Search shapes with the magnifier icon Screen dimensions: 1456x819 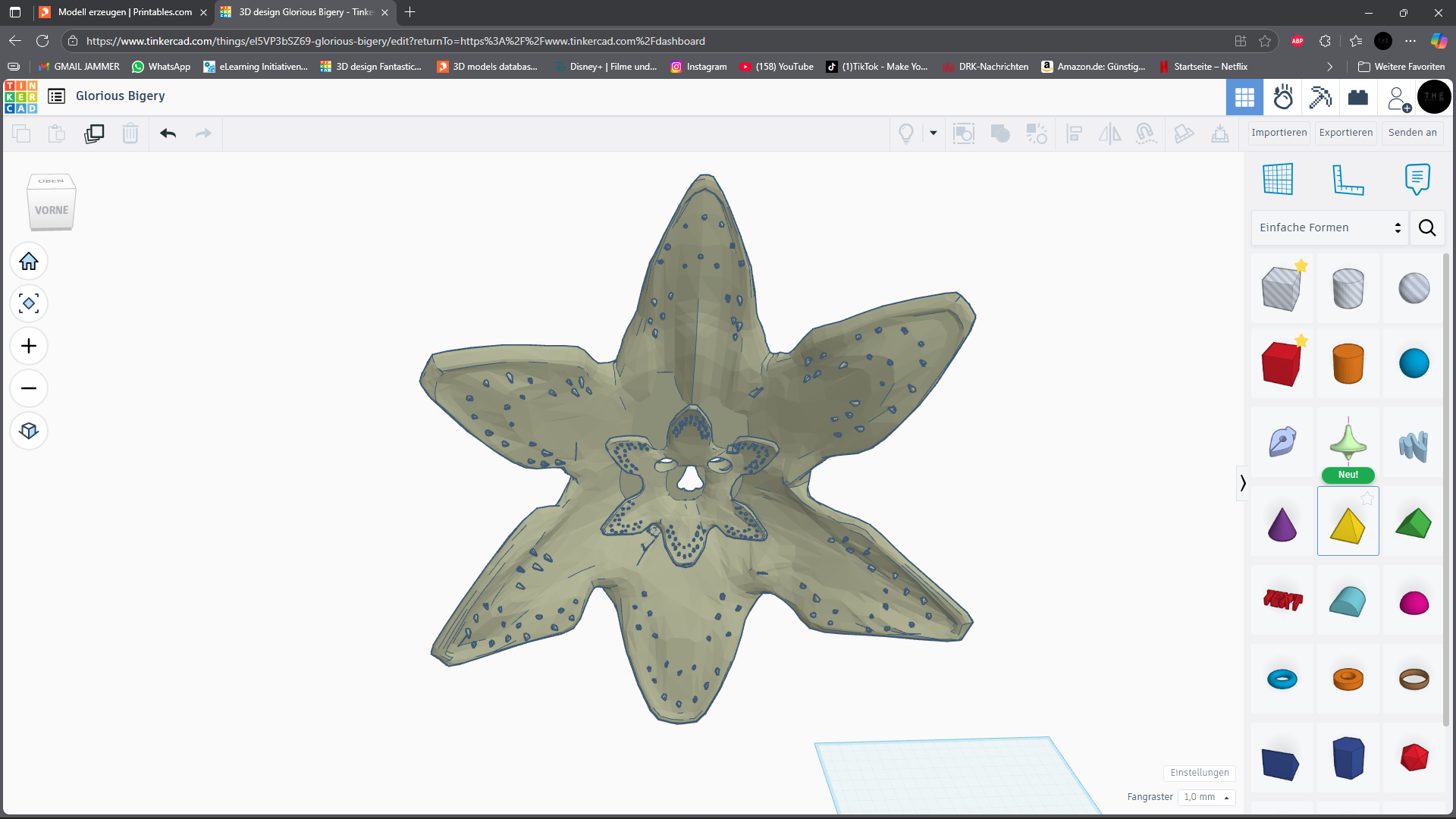1427,227
